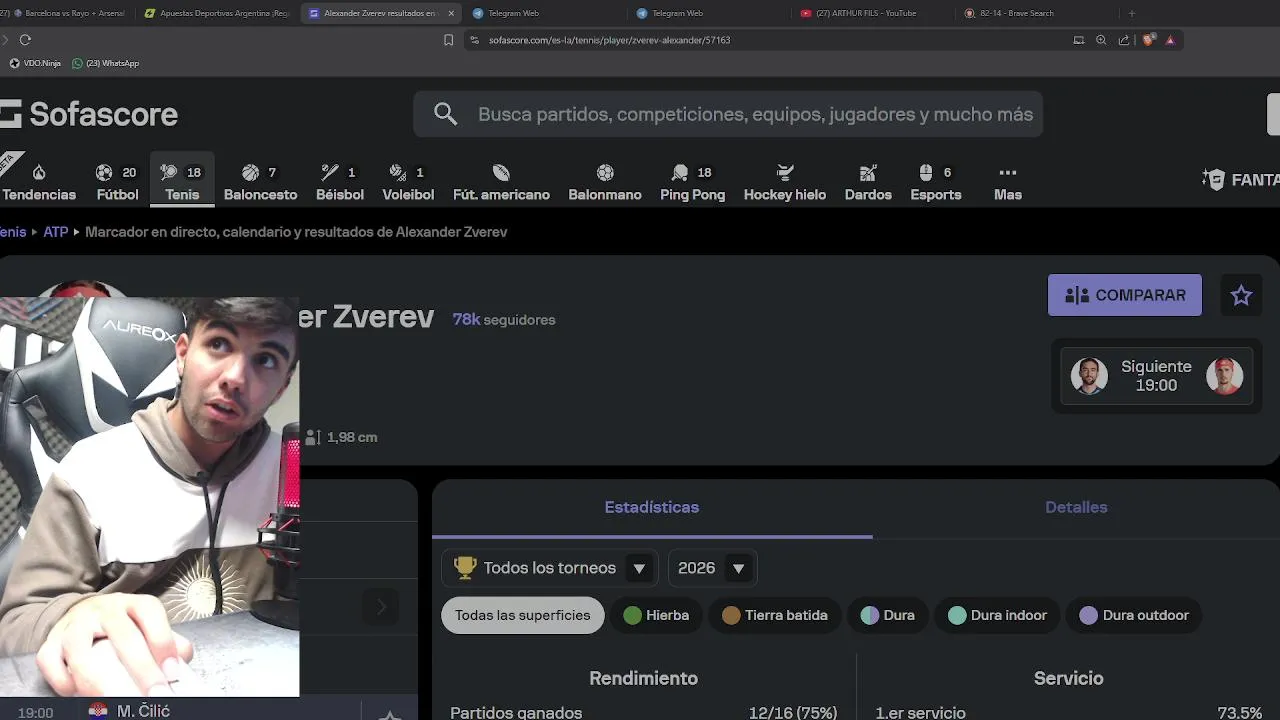Select the Voleibol sport icon
The image size is (1280, 720).
point(397,172)
